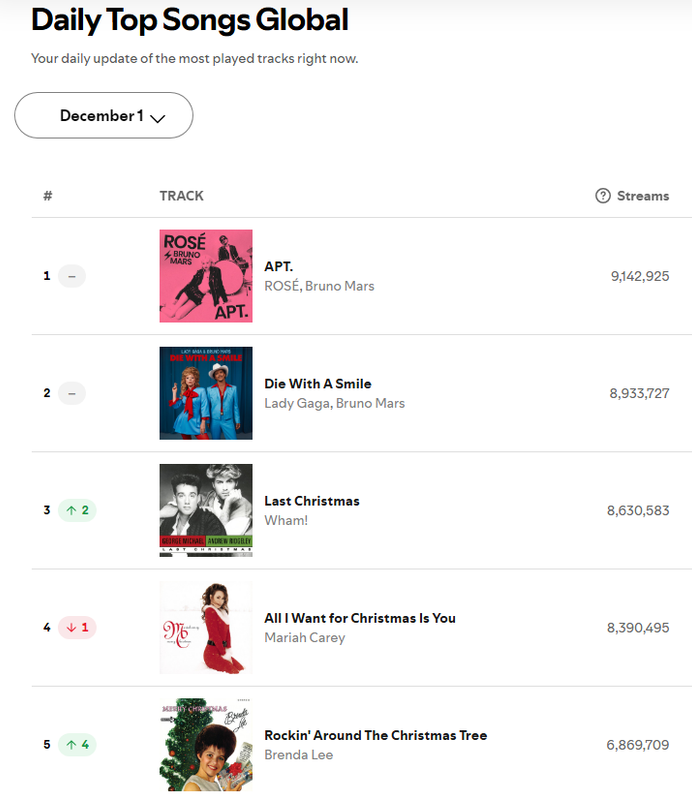Select the Last Christmas Wham! cover image
Image resolution: width=692 pixels, height=800 pixels.
pyautogui.click(x=206, y=510)
